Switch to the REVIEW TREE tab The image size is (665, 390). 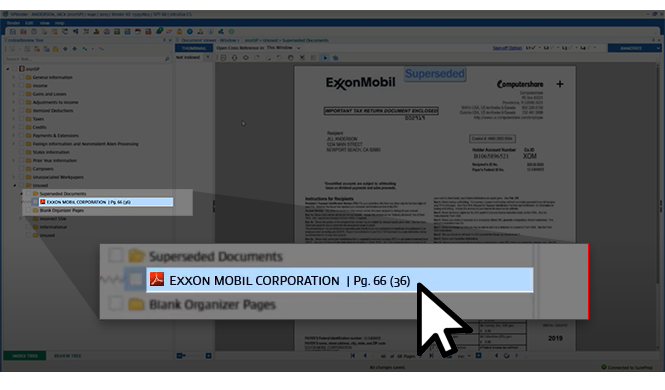pos(67,356)
